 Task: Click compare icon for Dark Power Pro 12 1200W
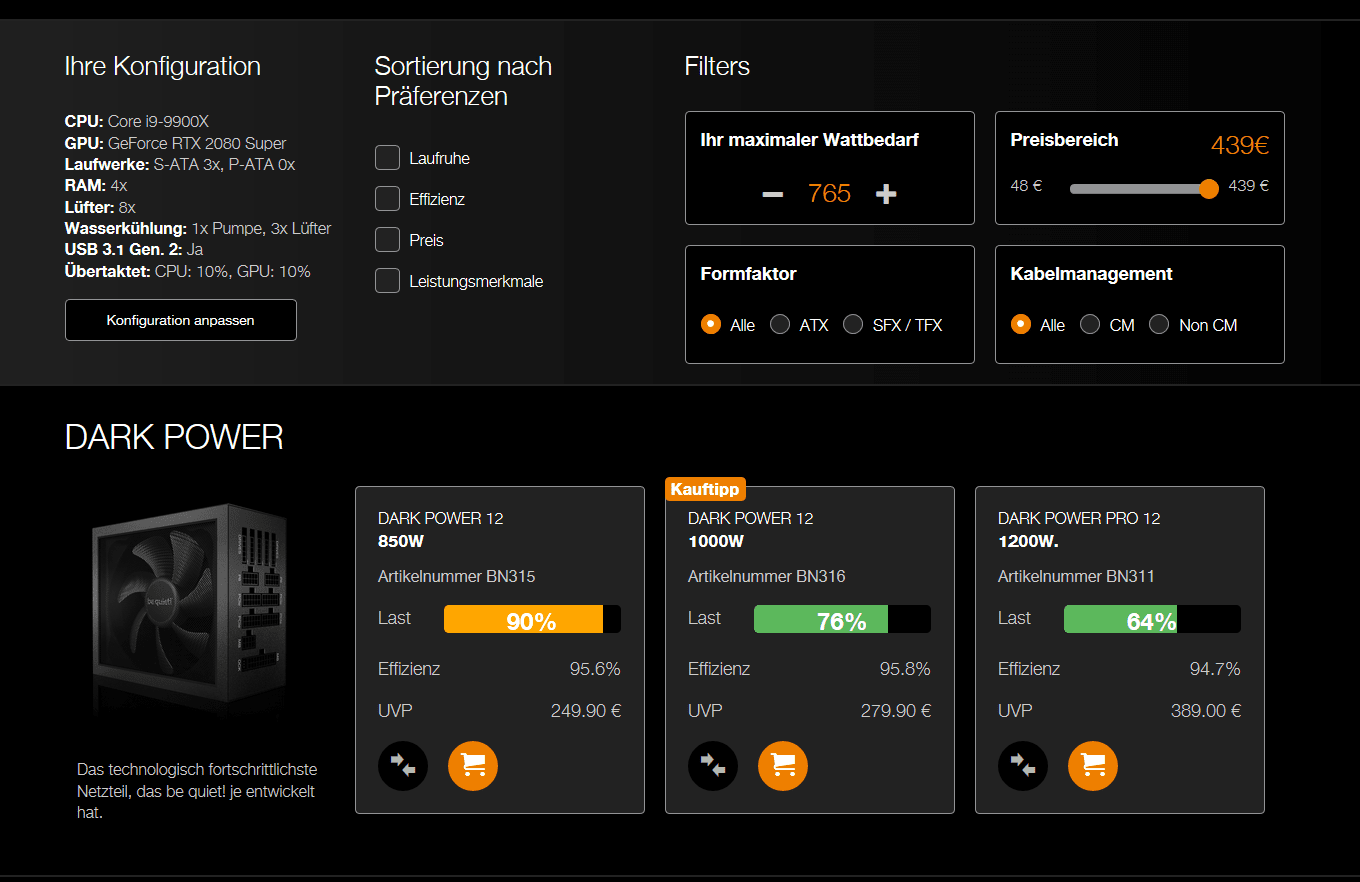(1023, 766)
